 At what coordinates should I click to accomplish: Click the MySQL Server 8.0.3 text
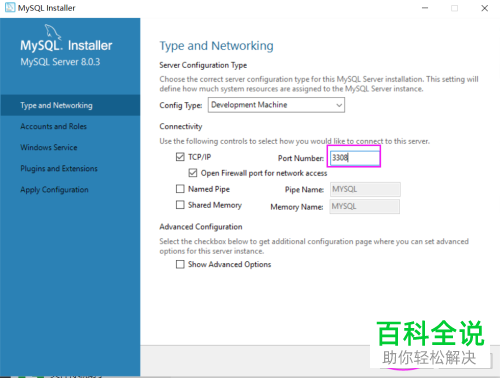tap(60, 62)
